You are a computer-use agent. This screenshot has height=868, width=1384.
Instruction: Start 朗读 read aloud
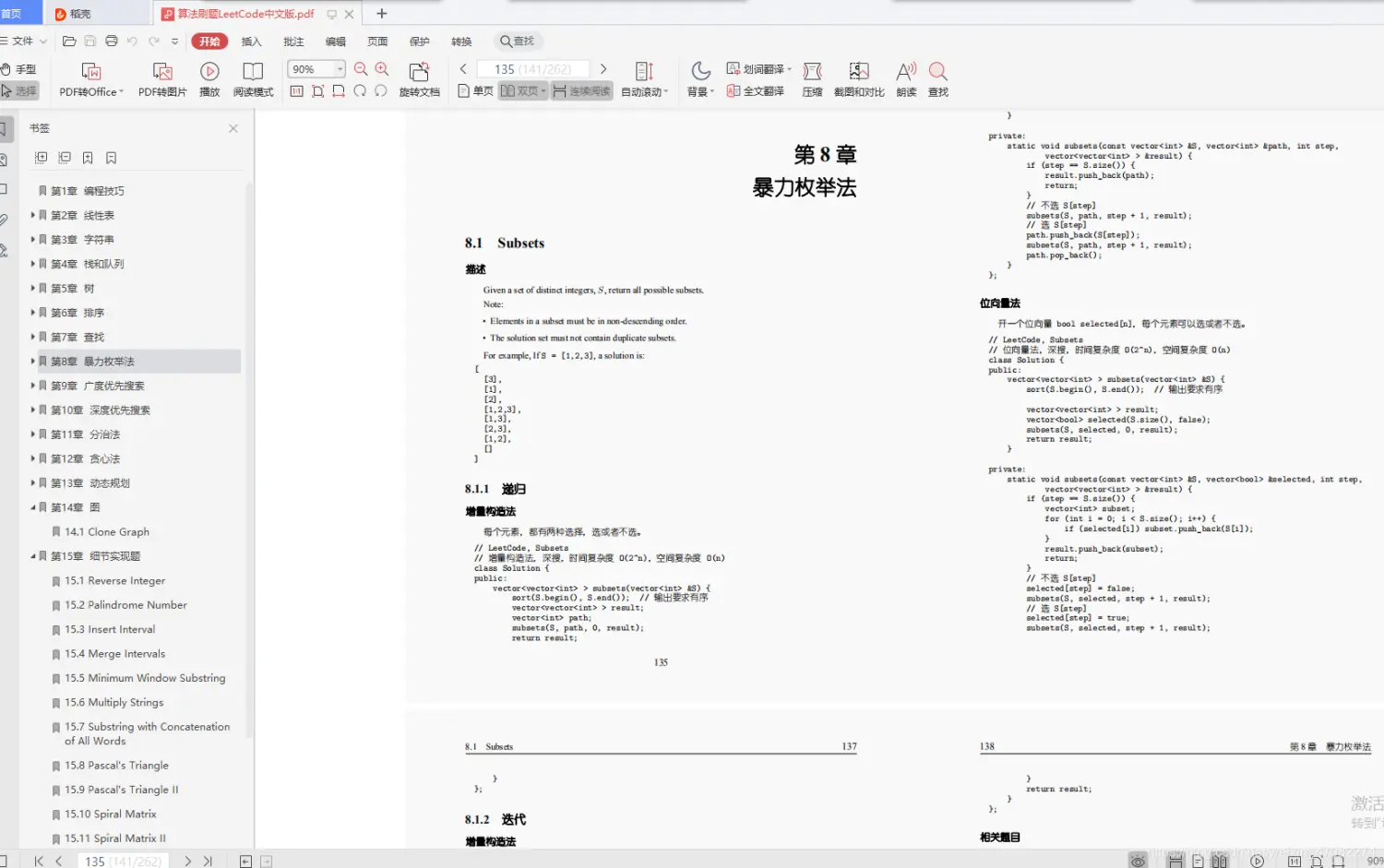coord(906,79)
